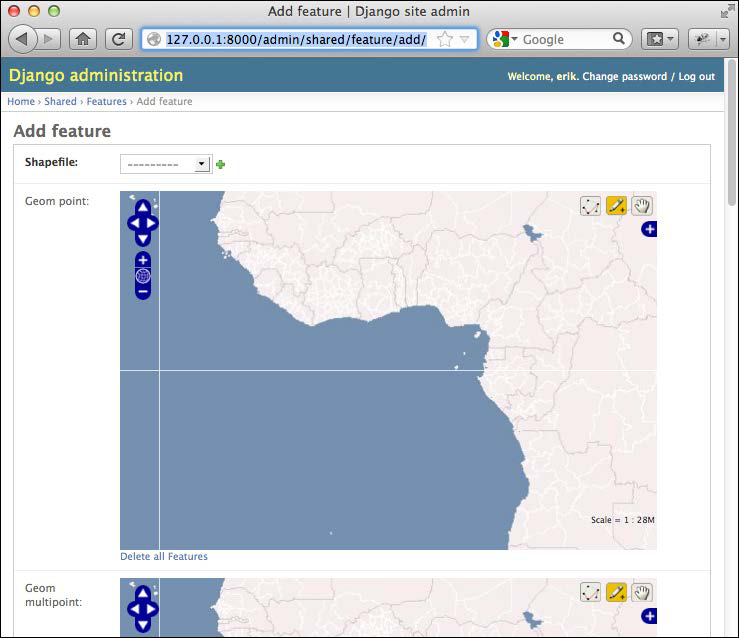The width and height of the screenshot is (739, 638).
Task: Select hand pan tool on Geom point map
Action: tap(642, 206)
